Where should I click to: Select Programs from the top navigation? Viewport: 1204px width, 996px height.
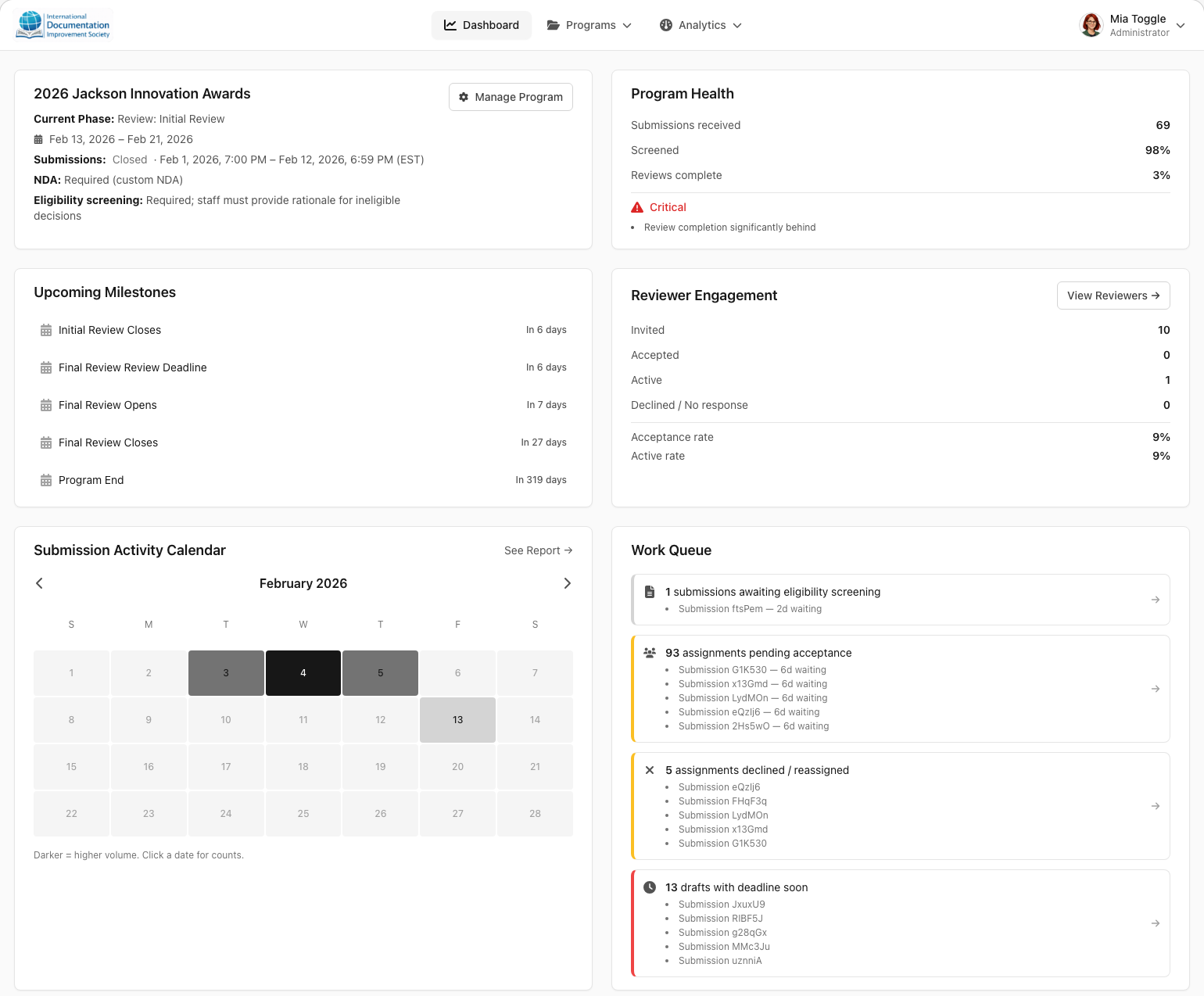[x=590, y=25]
